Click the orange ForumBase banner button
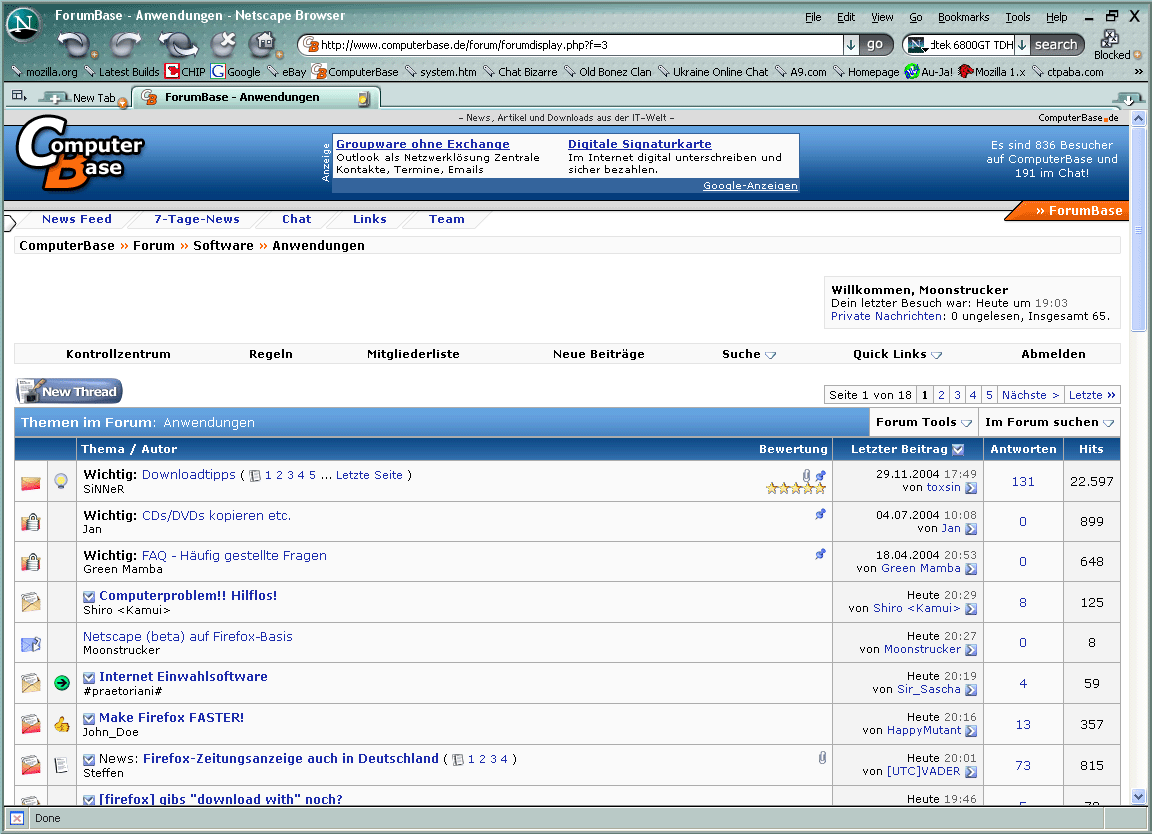Screen dimensions: 1152x834 click(1070, 210)
